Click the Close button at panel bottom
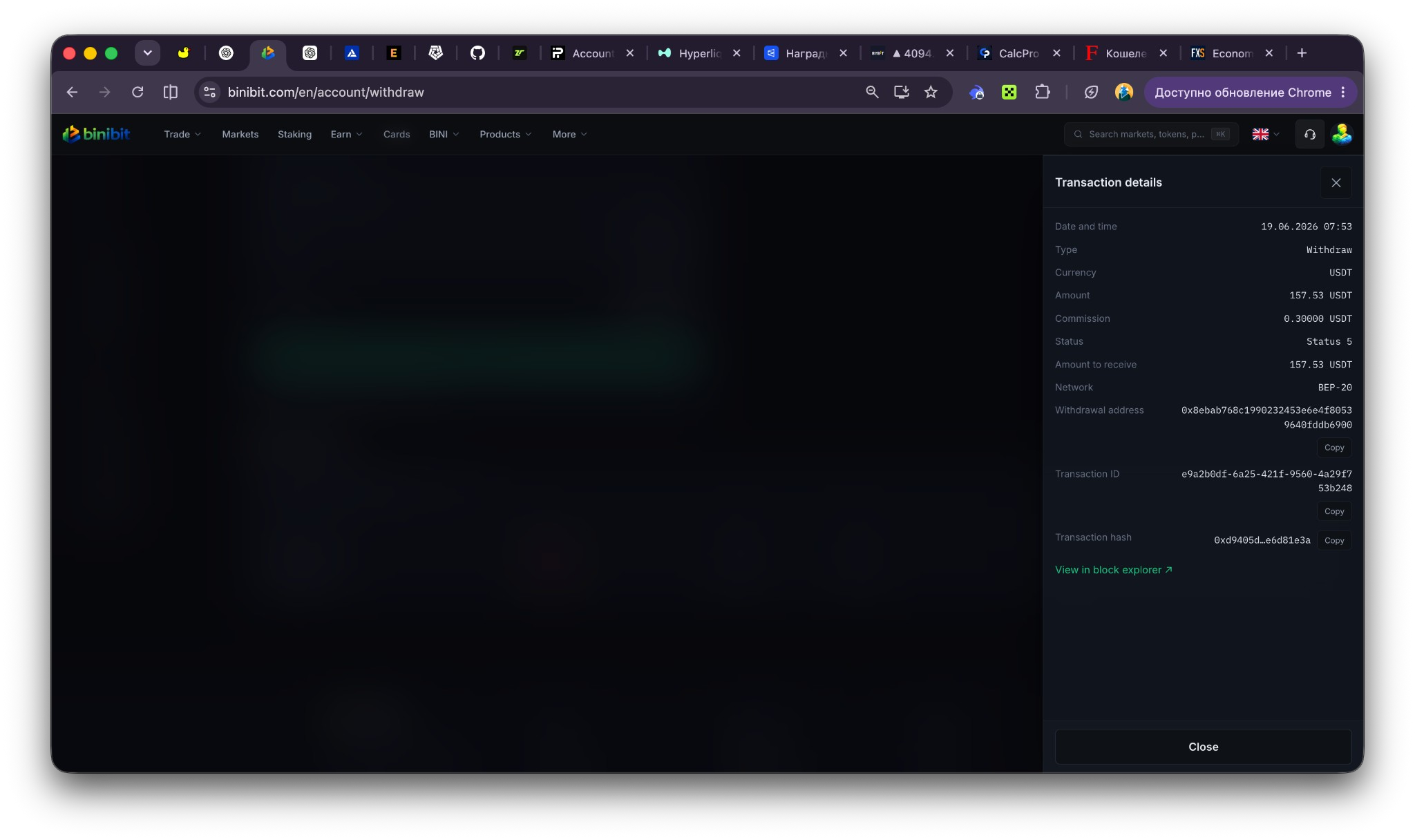 tap(1203, 747)
